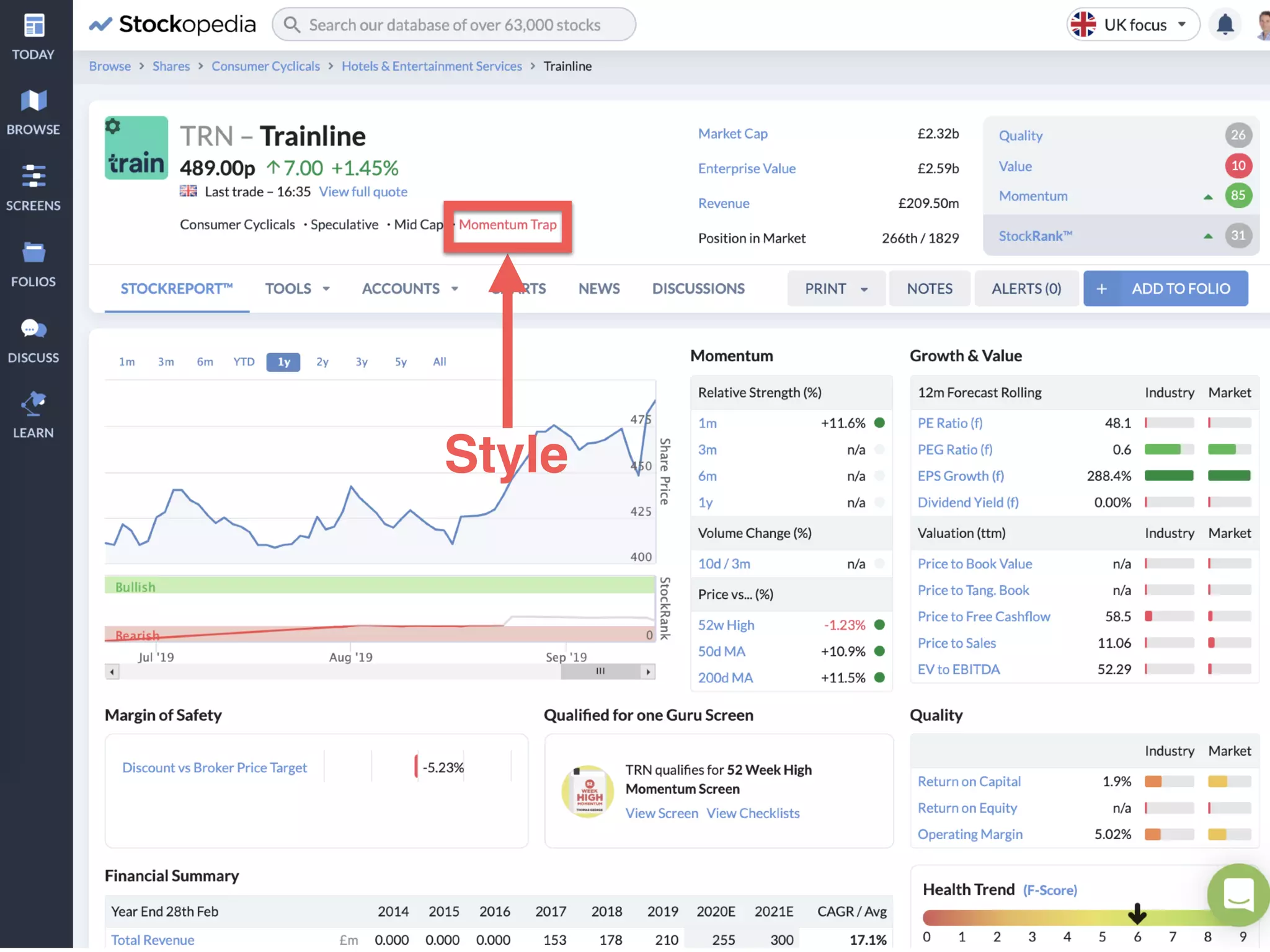Open the View full quote link

pyautogui.click(x=363, y=192)
